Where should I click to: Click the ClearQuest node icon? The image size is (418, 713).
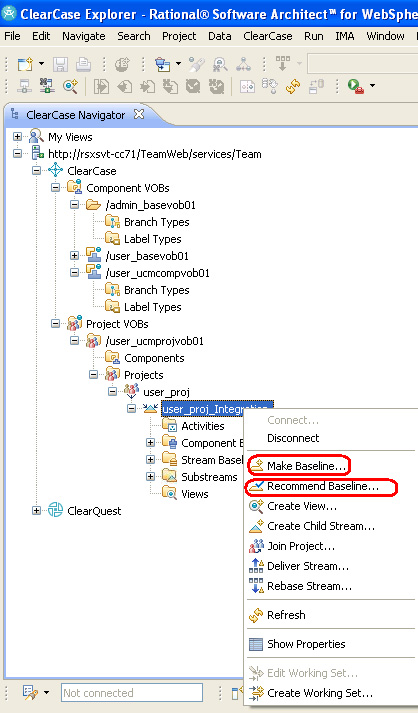tap(55, 510)
